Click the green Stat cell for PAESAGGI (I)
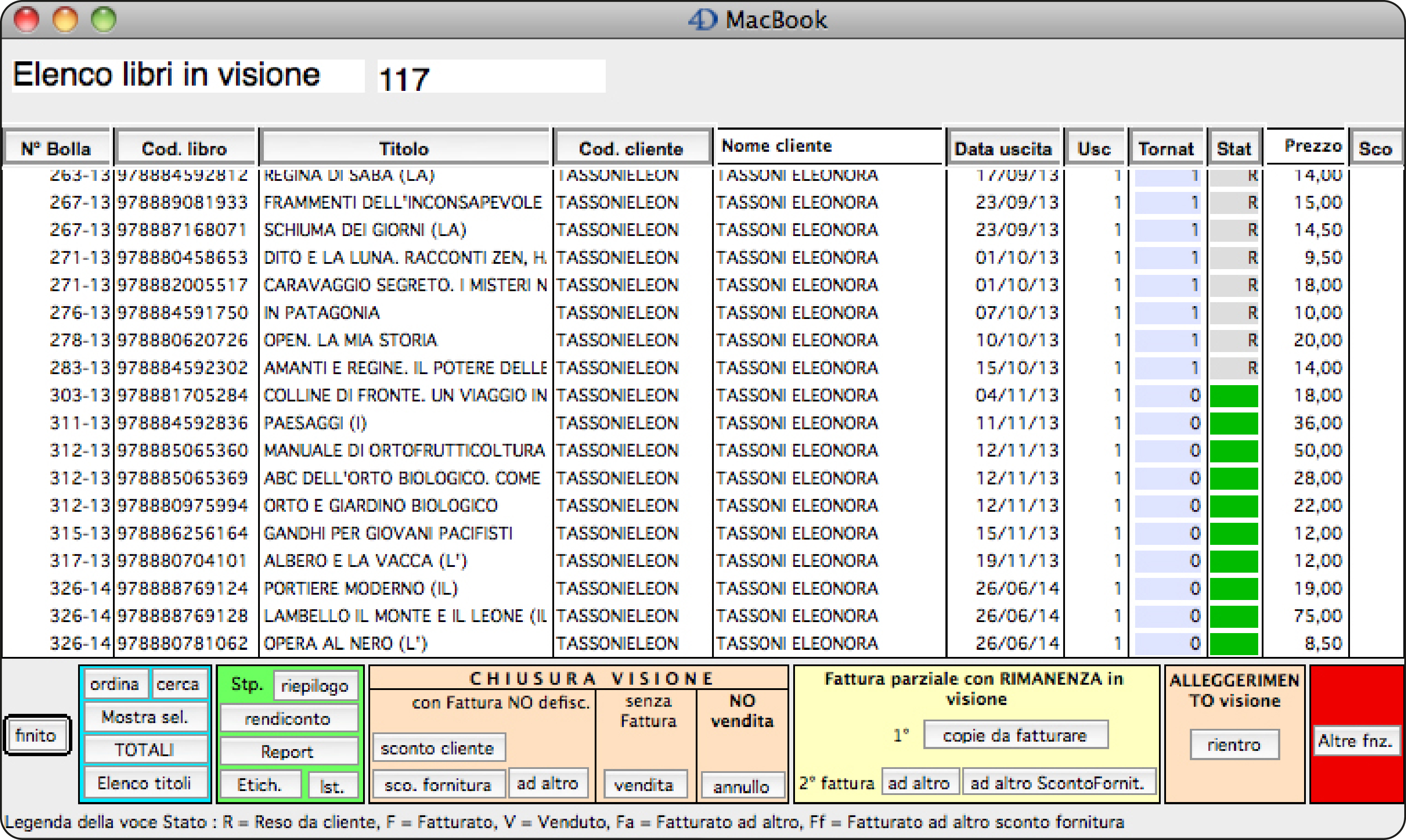The width and height of the screenshot is (1406, 840). [1234, 423]
